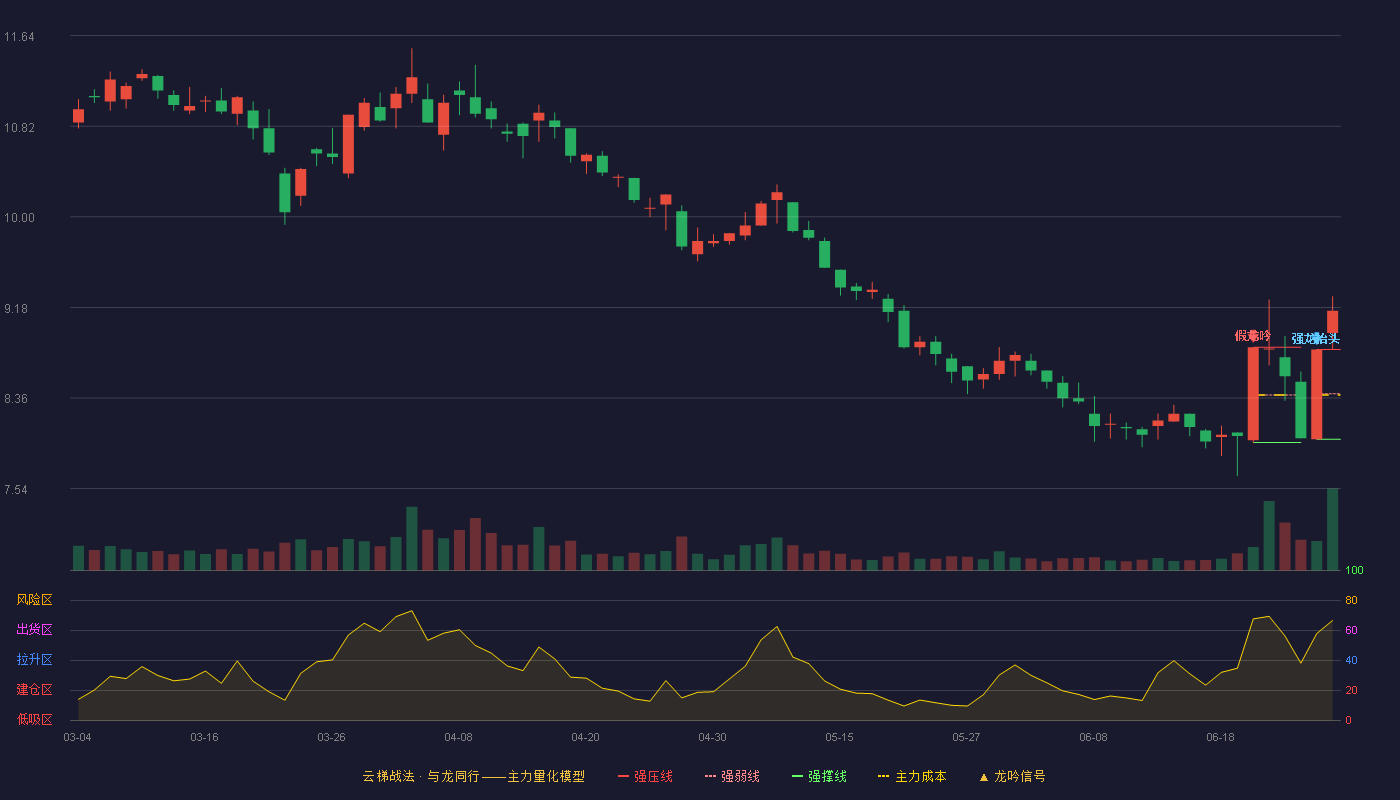The image size is (1400, 800).
Task: Click the orange 80 indicator axis value
Action: (x=1351, y=600)
